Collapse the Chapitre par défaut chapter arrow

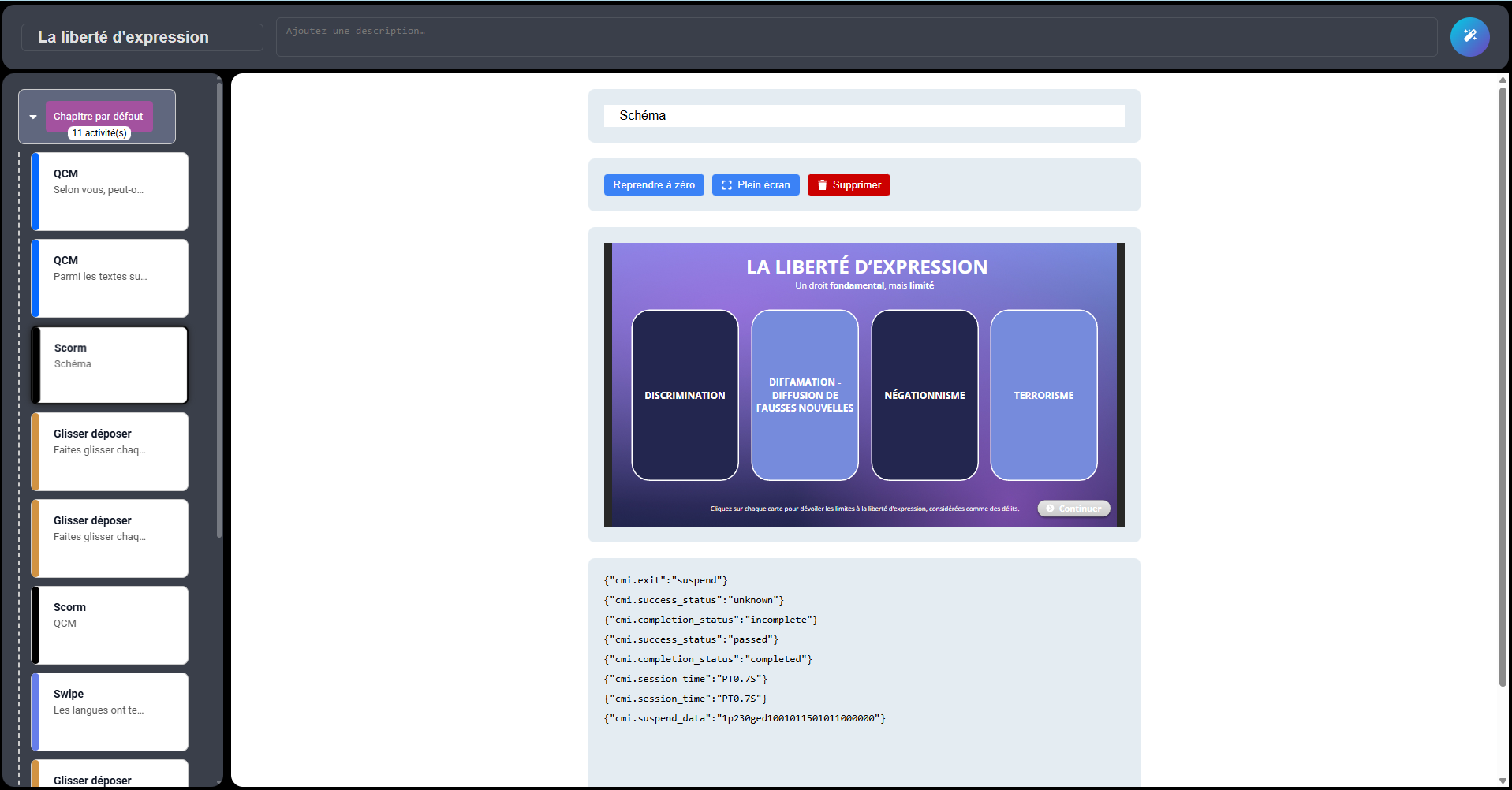pyautogui.click(x=33, y=117)
